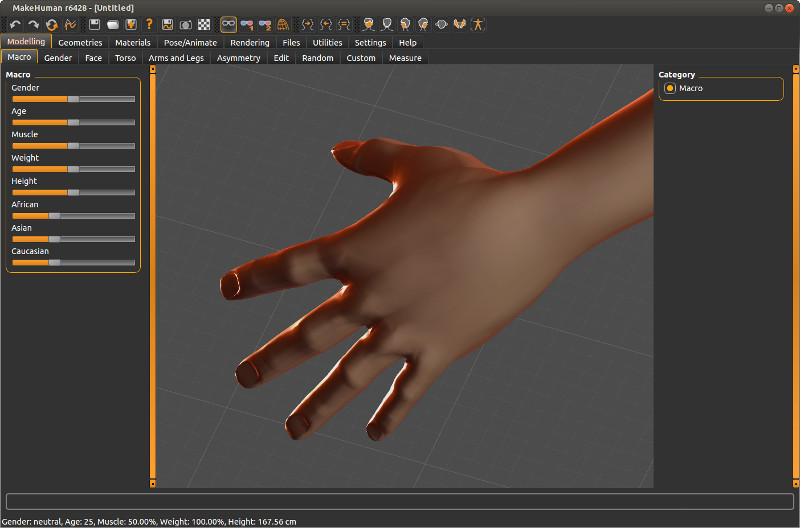Screen dimensions: 800x528
Task: Select 3D glasses stereo mode 1 icon
Action: pyautogui.click(x=247, y=24)
